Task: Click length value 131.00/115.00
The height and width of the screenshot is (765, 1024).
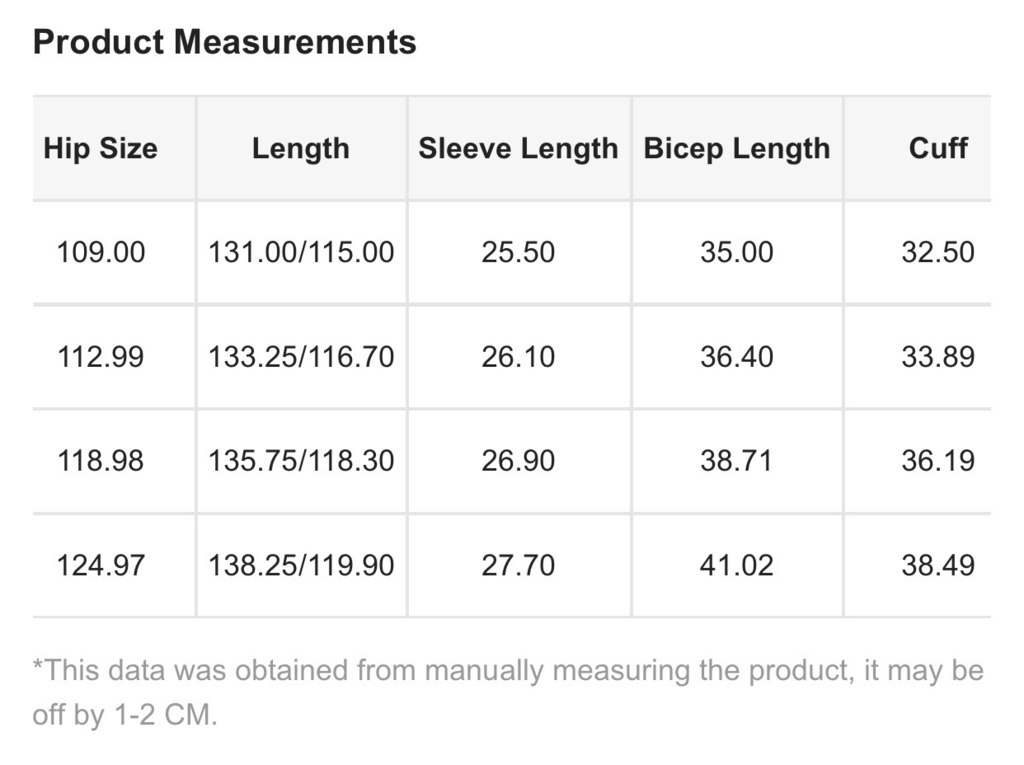Action: tap(301, 252)
